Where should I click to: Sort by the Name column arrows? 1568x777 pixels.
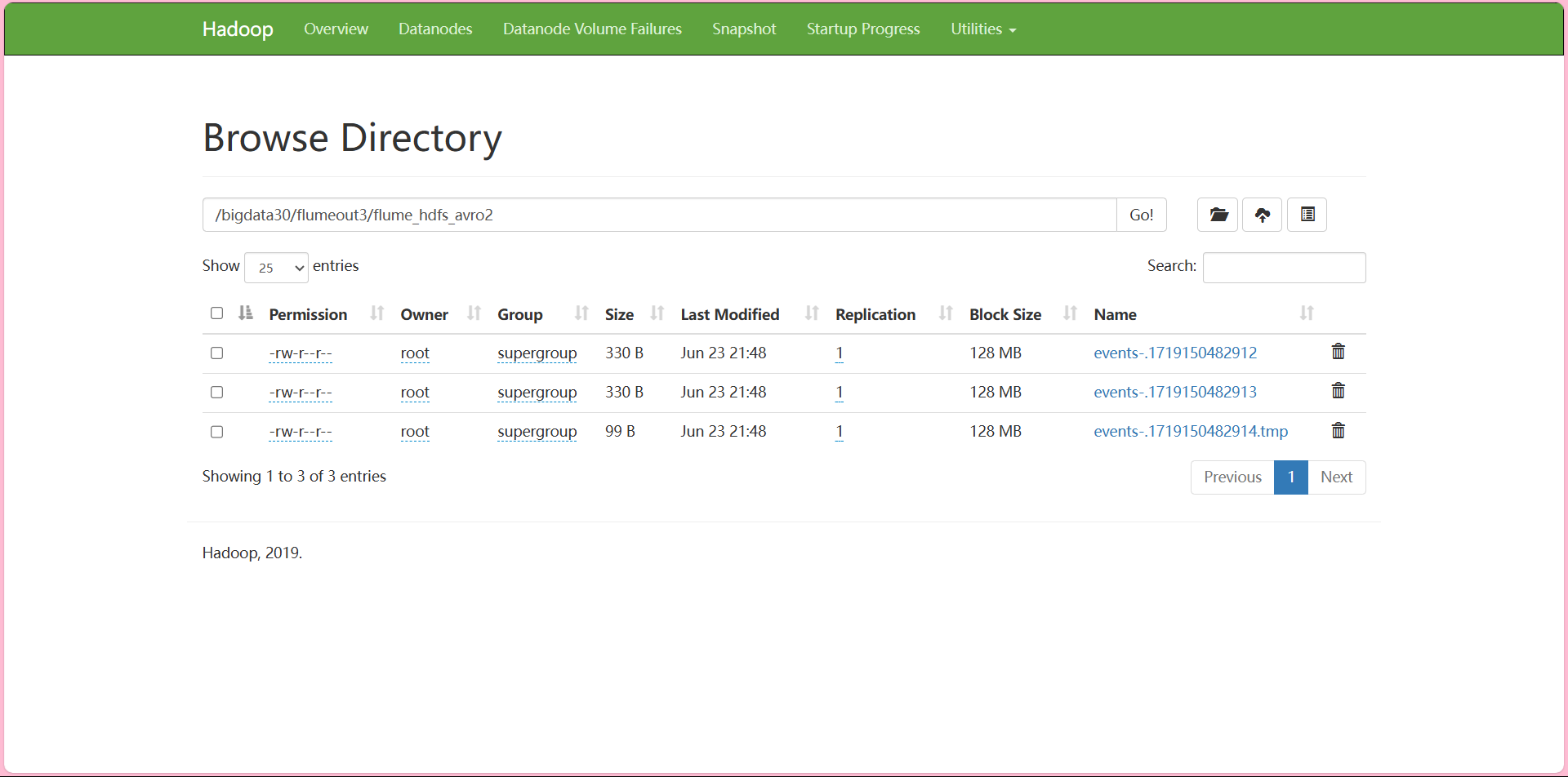[1307, 313]
